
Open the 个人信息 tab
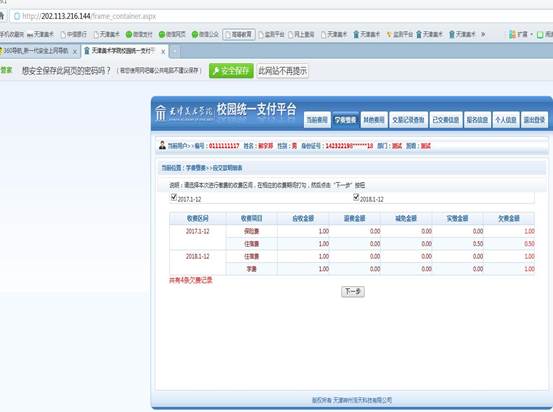(505, 120)
